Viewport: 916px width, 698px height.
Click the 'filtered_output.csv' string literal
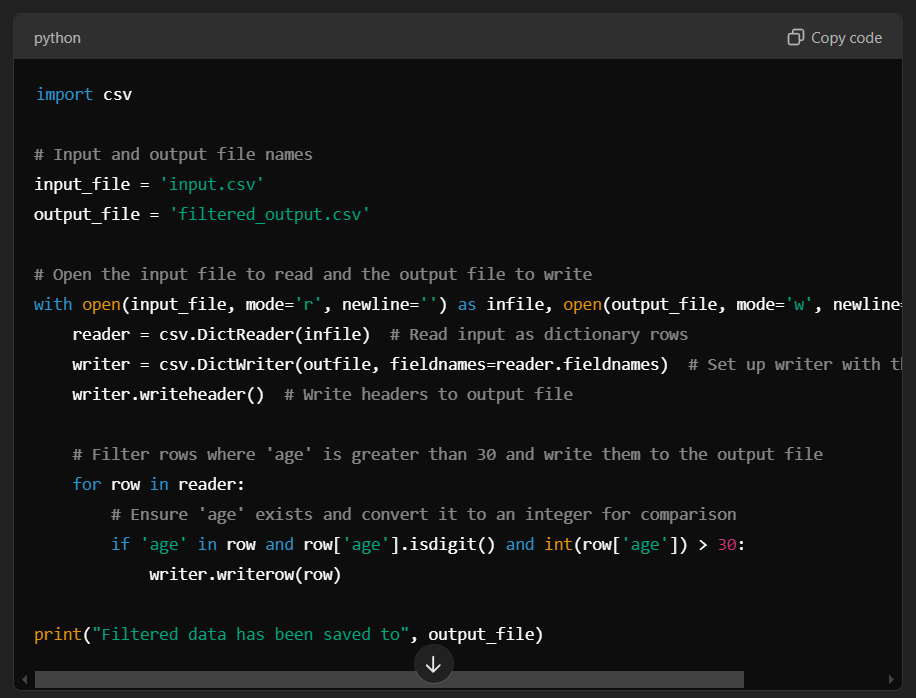pyautogui.click(x=268, y=214)
